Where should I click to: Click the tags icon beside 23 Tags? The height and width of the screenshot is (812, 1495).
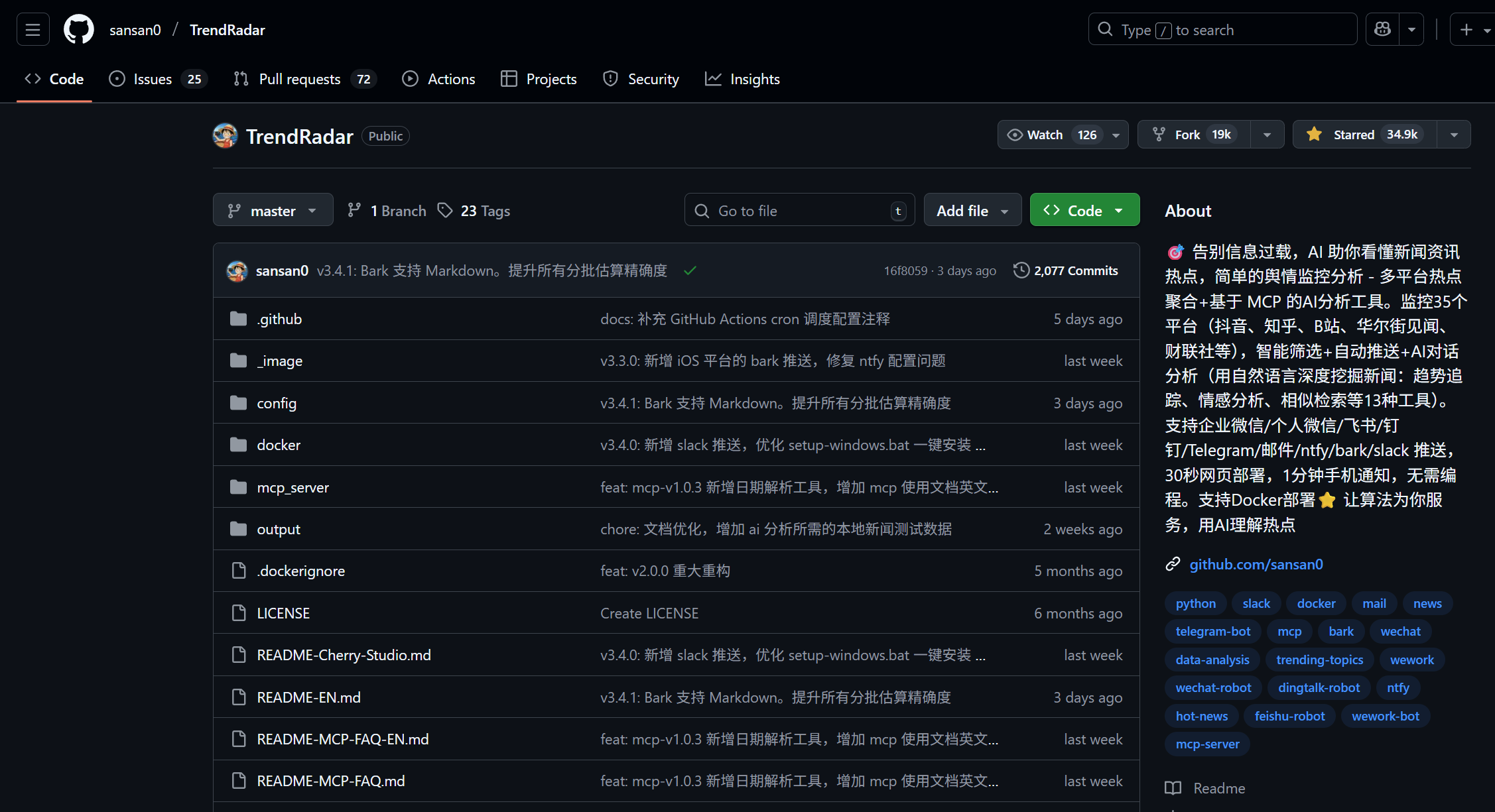(x=445, y=209)
